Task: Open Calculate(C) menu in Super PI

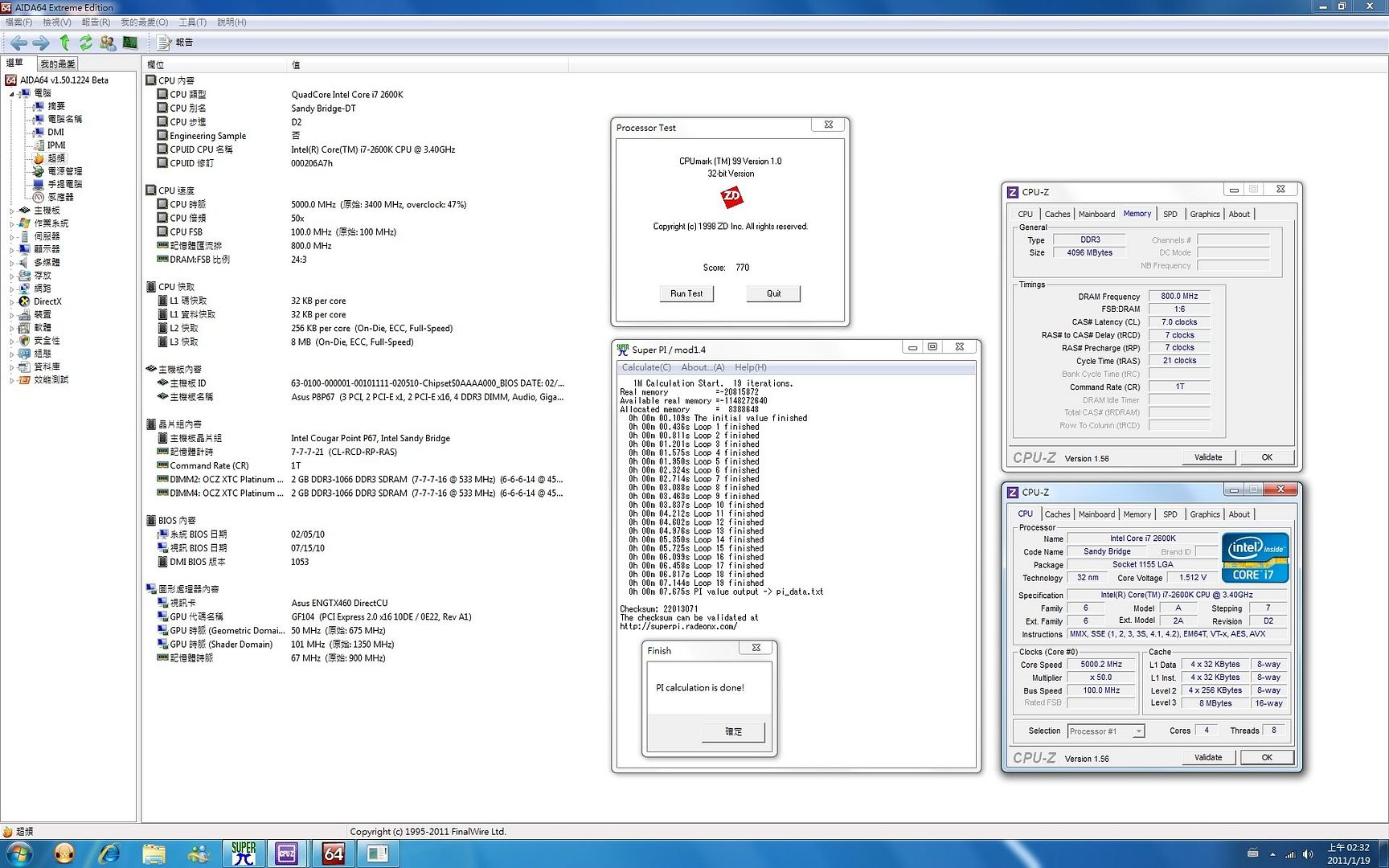Action: 646,367
